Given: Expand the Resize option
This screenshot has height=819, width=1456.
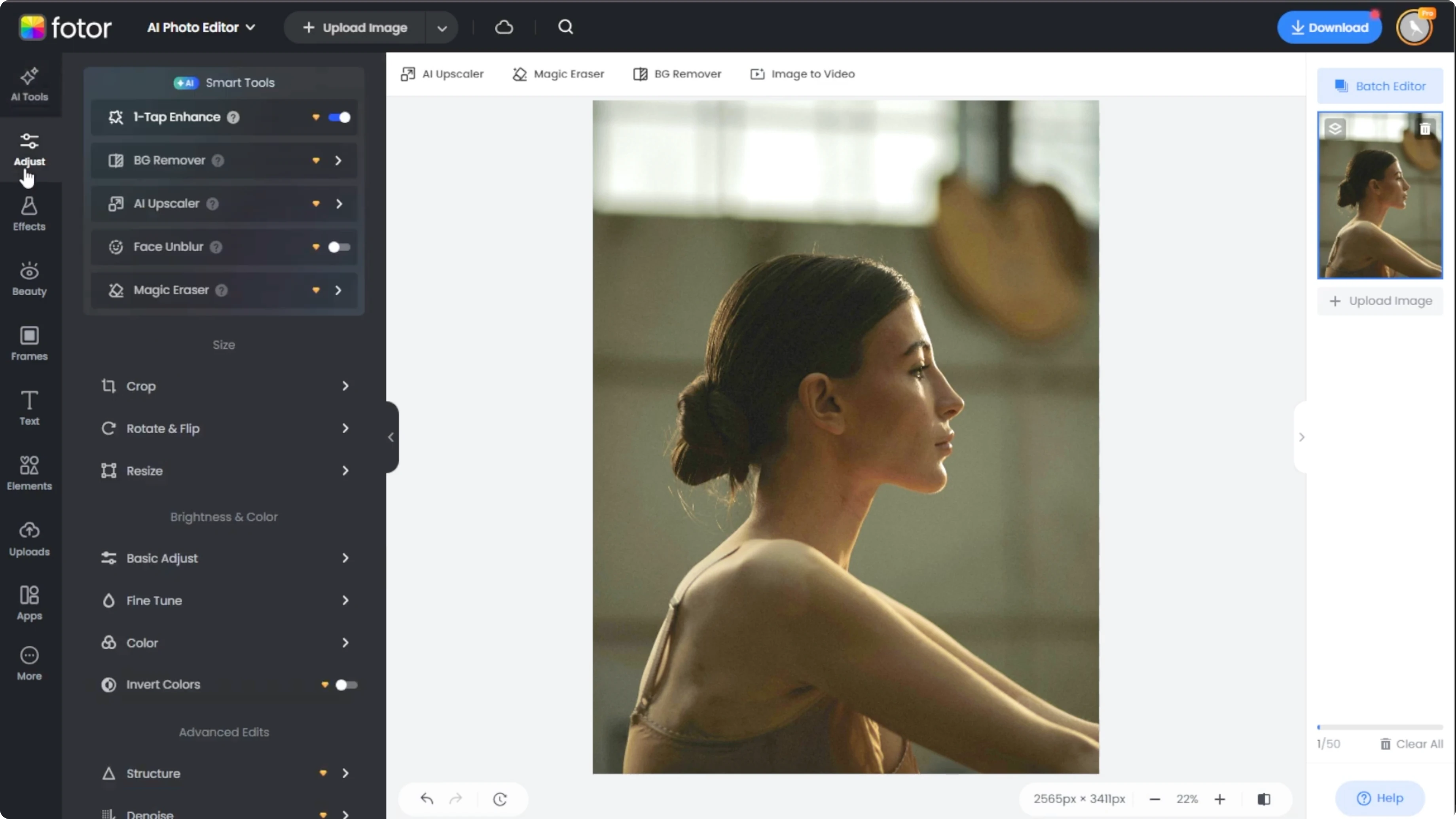Looking at the screenshot, I should click(x=224, y=471).
